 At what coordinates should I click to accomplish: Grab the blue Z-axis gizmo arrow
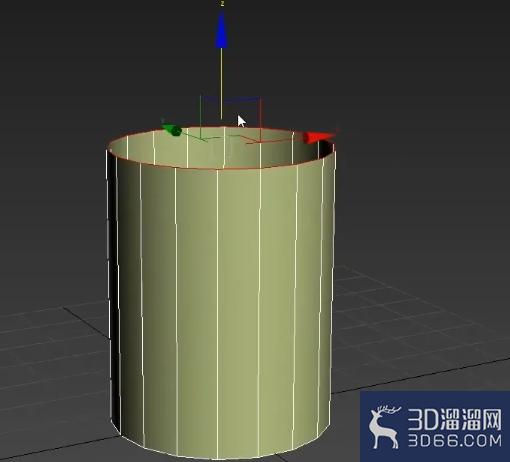[x=222, y=30]
